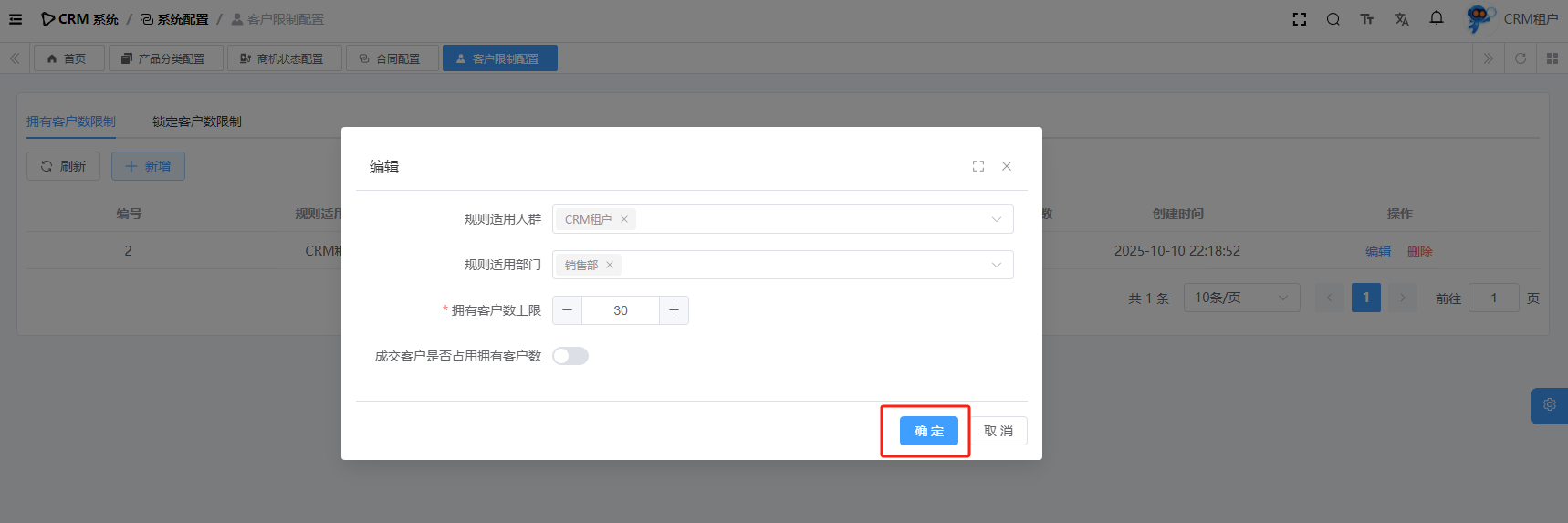The width and height of the screenshot is (1568, 523).
Task: Open the 合同配置 tab
Action: (x=392, y=58)
